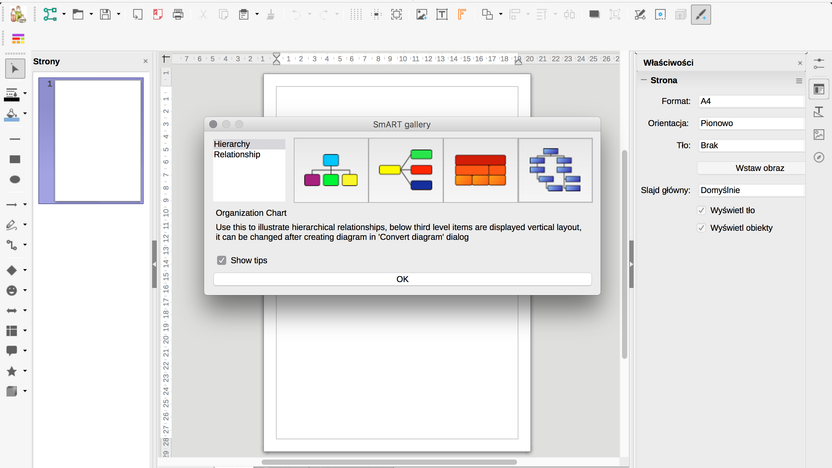Open the line color dropdown arrow

click(25, 93)
